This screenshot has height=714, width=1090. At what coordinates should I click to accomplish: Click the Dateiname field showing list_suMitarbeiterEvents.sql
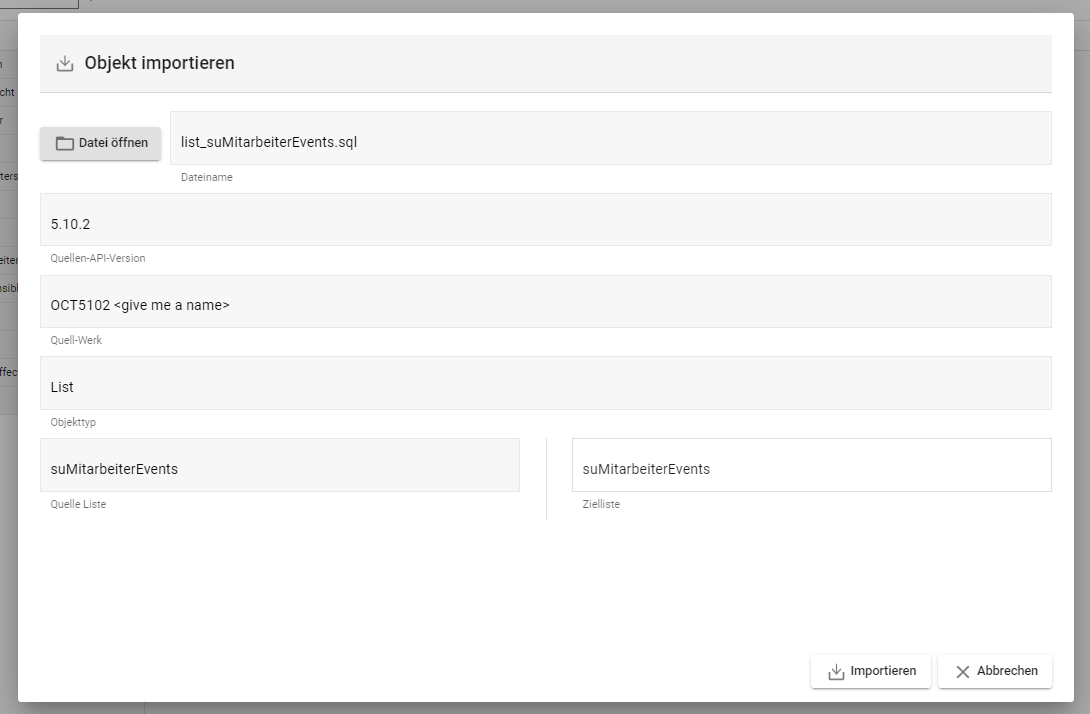[610, 142]
